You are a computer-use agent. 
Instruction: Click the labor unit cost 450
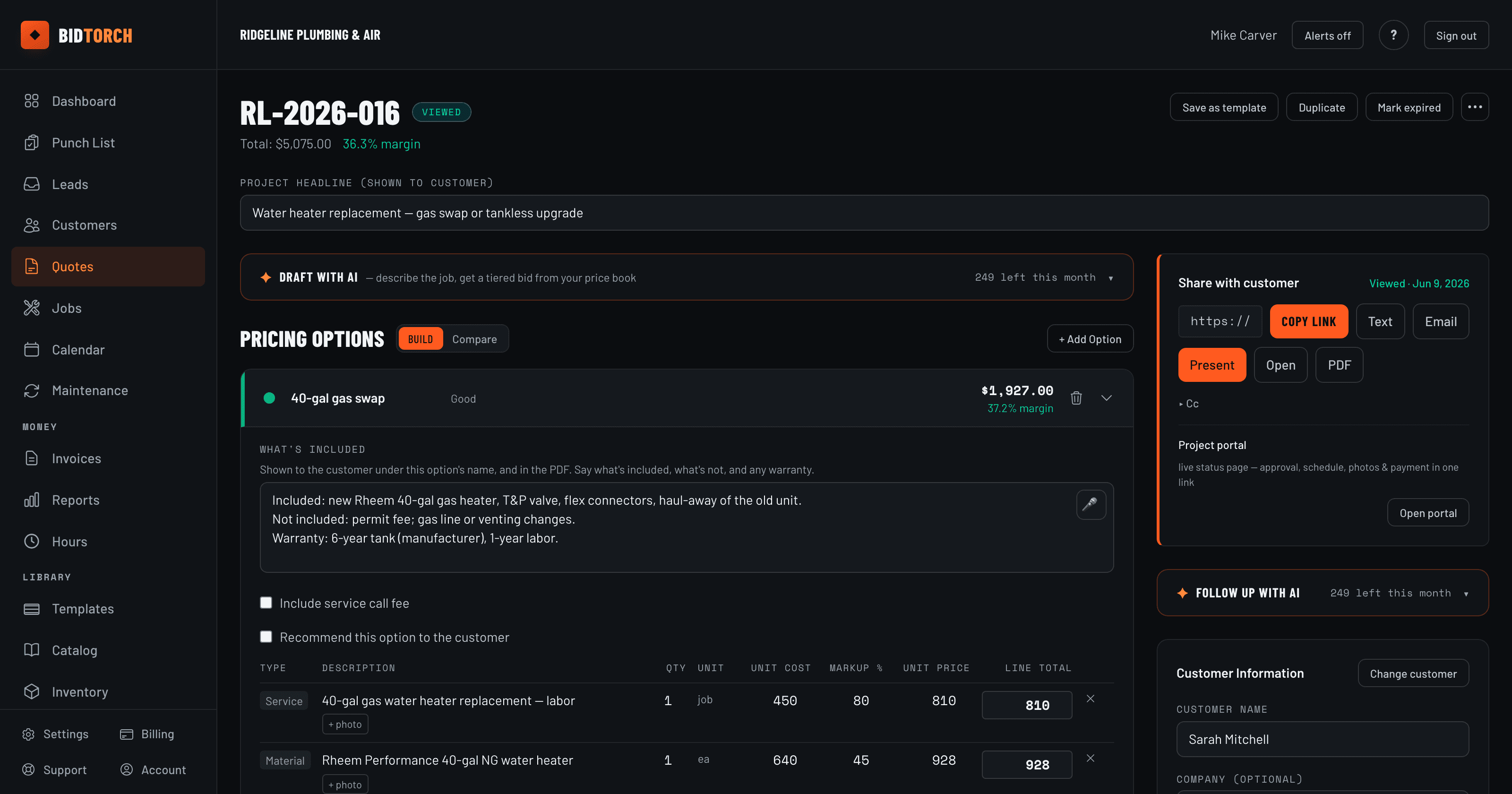pyautogui.click(x=785, y=700)
